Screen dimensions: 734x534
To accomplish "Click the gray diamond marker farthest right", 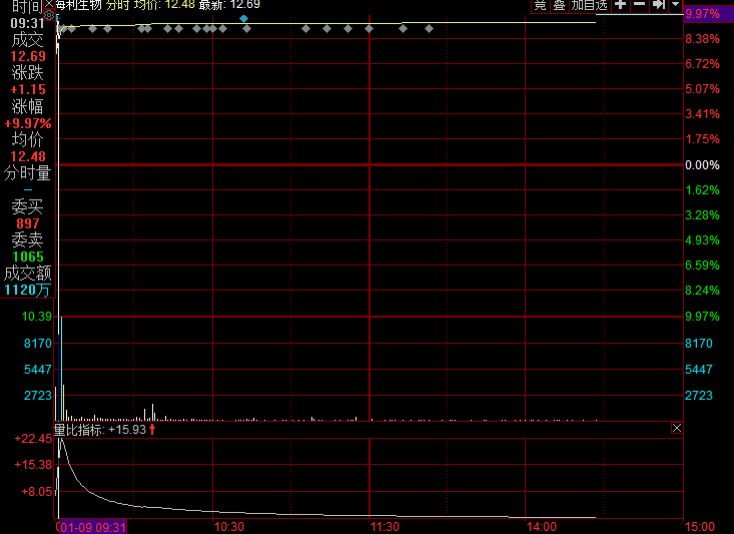I will 429,29.
